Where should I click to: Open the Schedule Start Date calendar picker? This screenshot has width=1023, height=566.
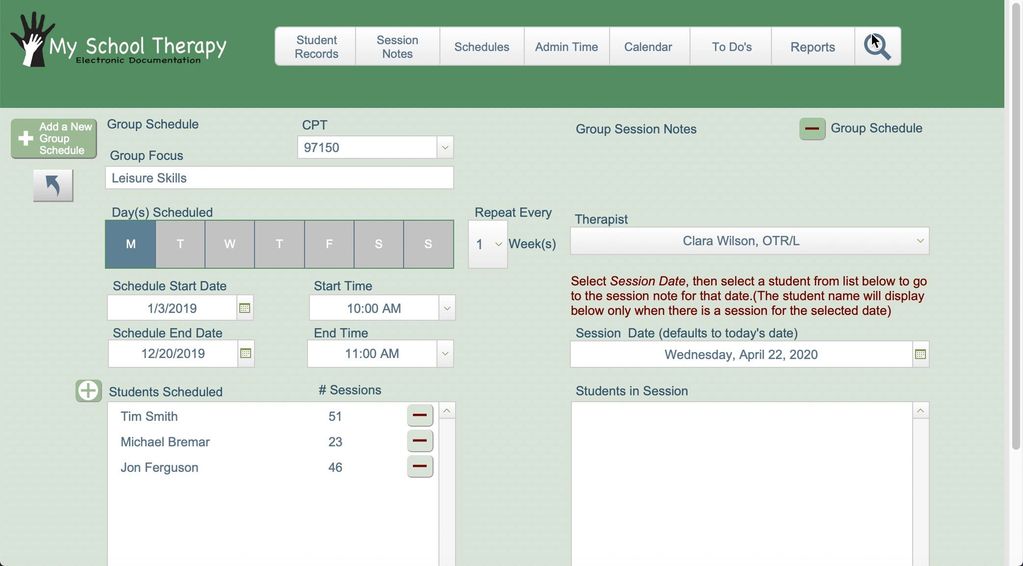[245, 308]
